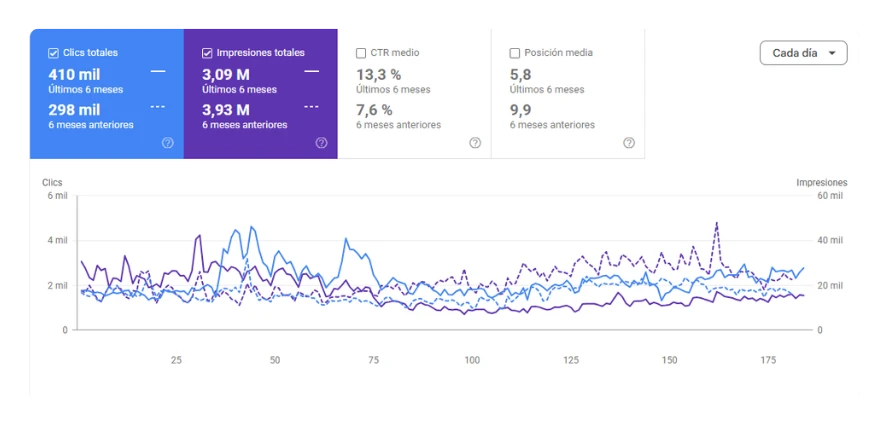Select the 298 mil previous clicks value
892x438 pixels.
point(75,110)
